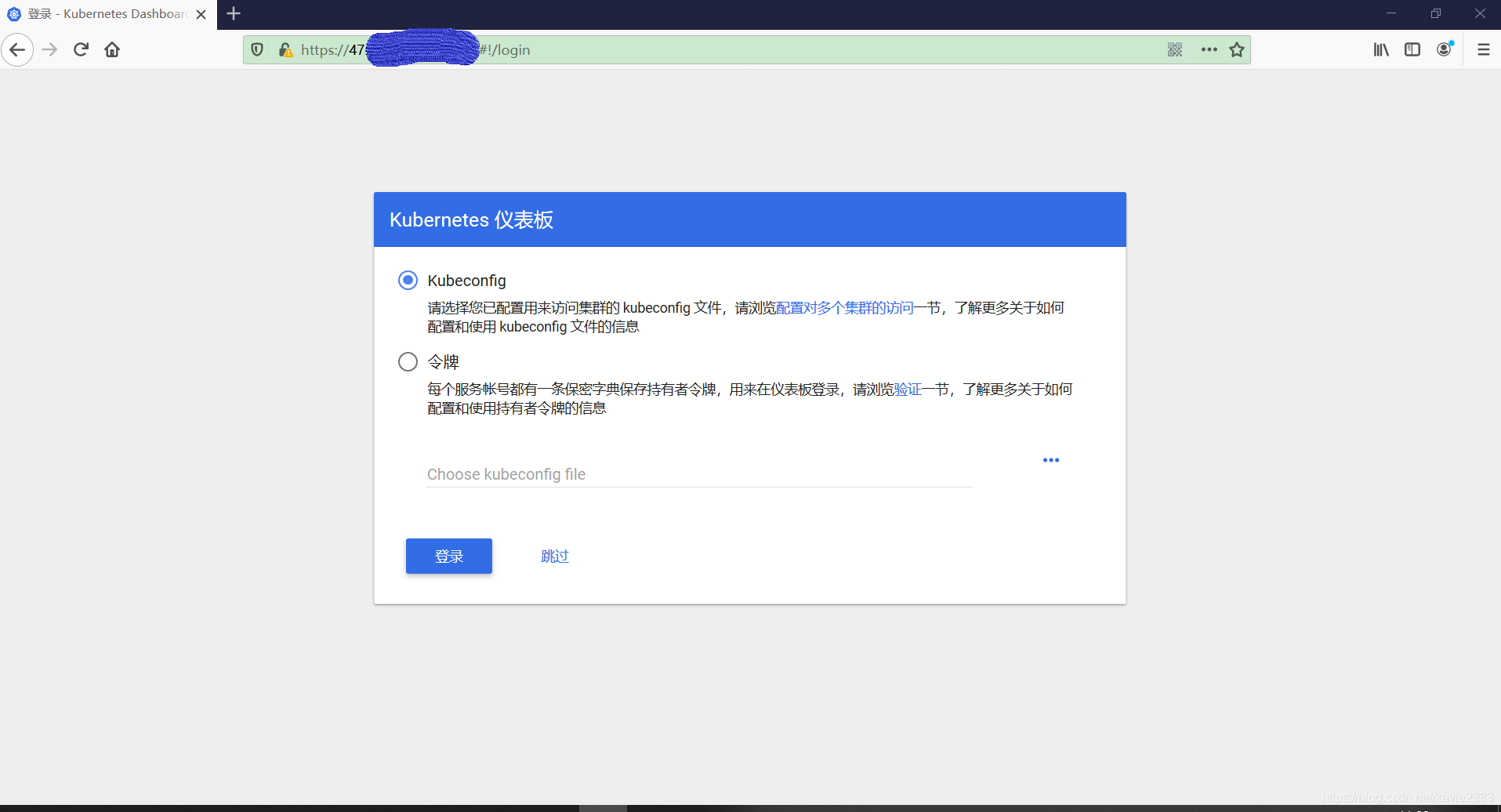Toggle the browser sidebar view icon
1501x812 pixels.
pyautogui.click(x=1412, y=50)
